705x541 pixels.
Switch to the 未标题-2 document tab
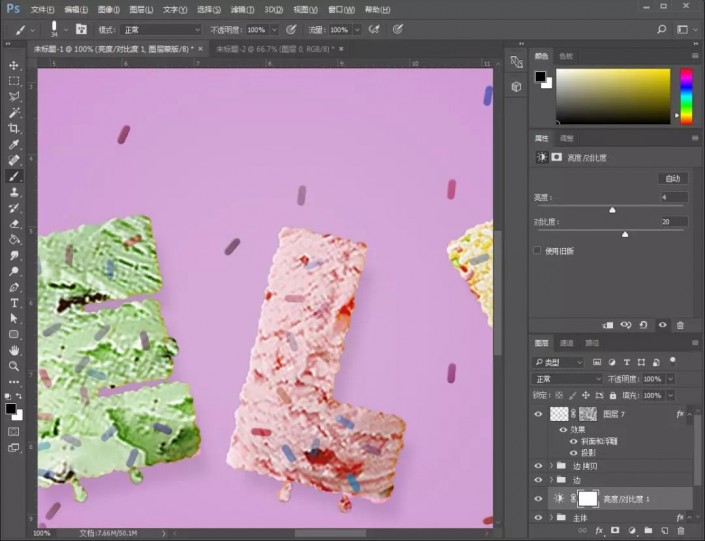pyautogui.click(x=275, y=49)
